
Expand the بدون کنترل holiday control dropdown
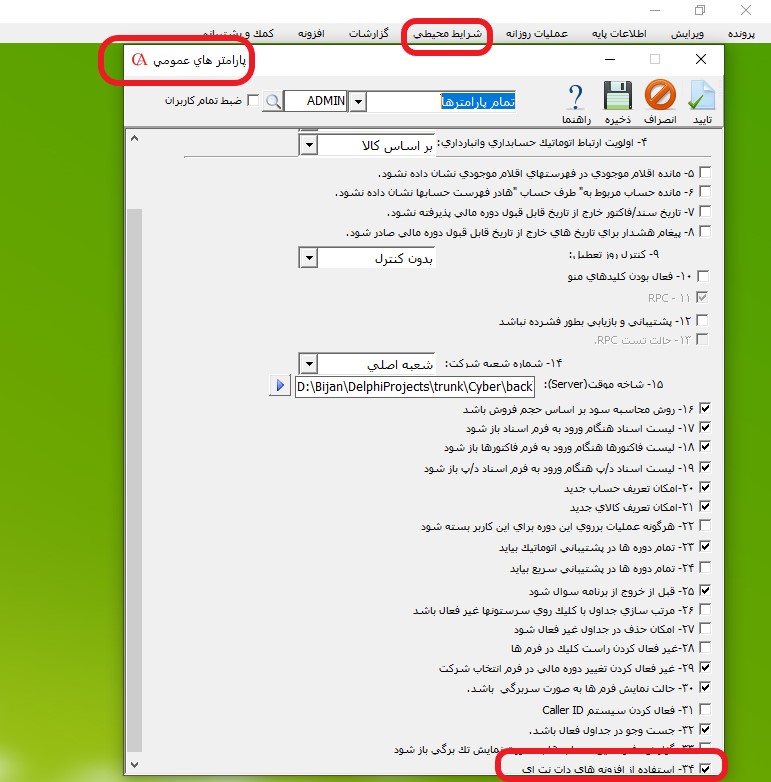pos(309,259)
